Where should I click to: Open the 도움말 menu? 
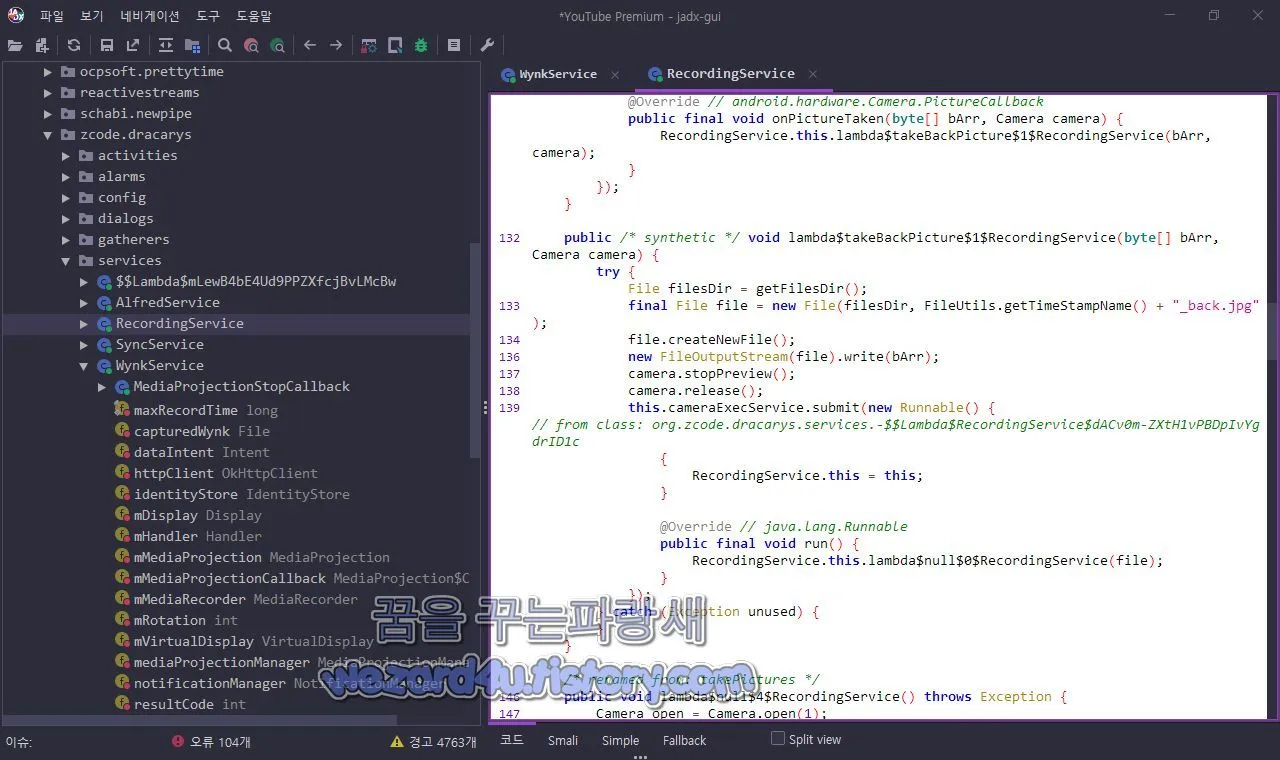coord(254,16)
